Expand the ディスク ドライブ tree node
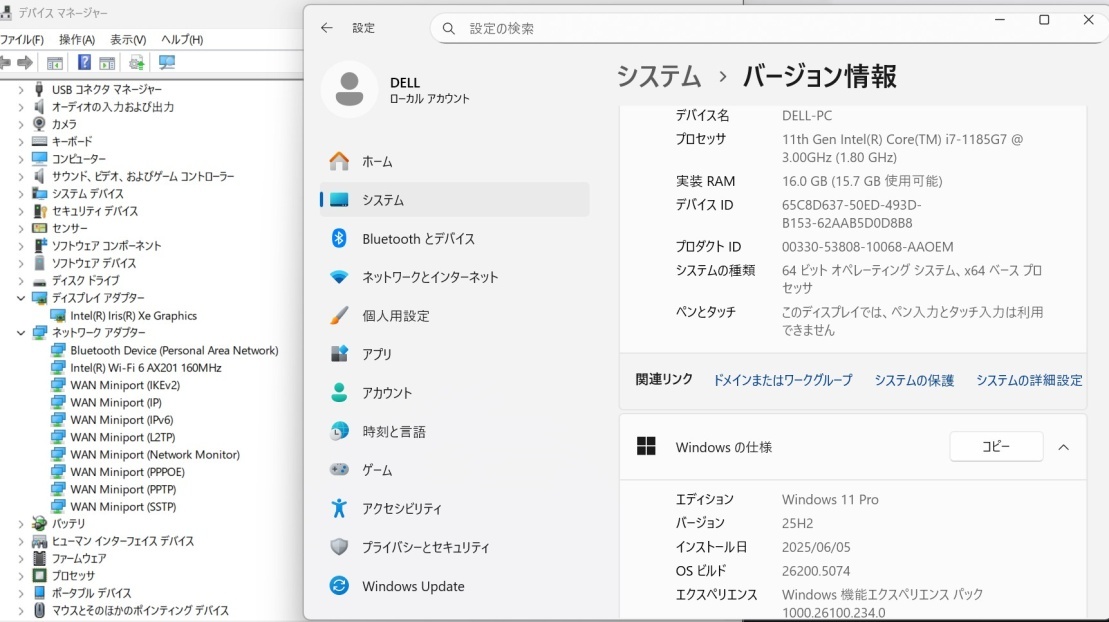The width and height of the screenshot is (1109, 622). tap(22, 280)
